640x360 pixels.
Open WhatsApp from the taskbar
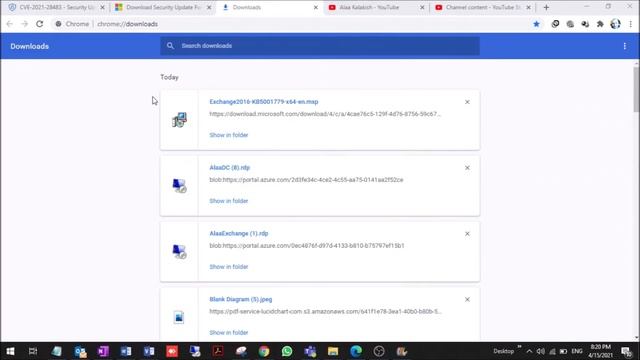[287, 351]
